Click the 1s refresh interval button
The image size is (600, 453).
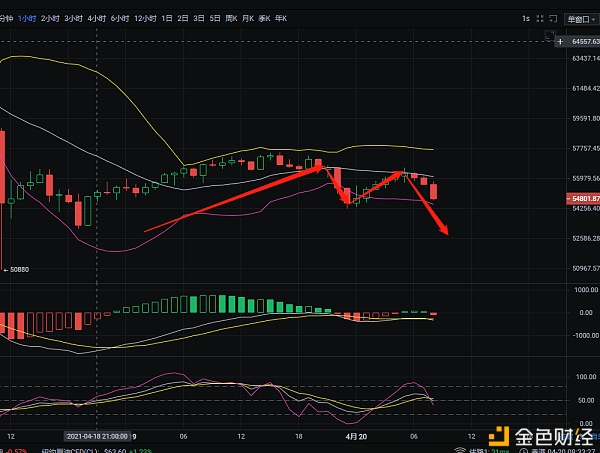(x=526, y=18)
